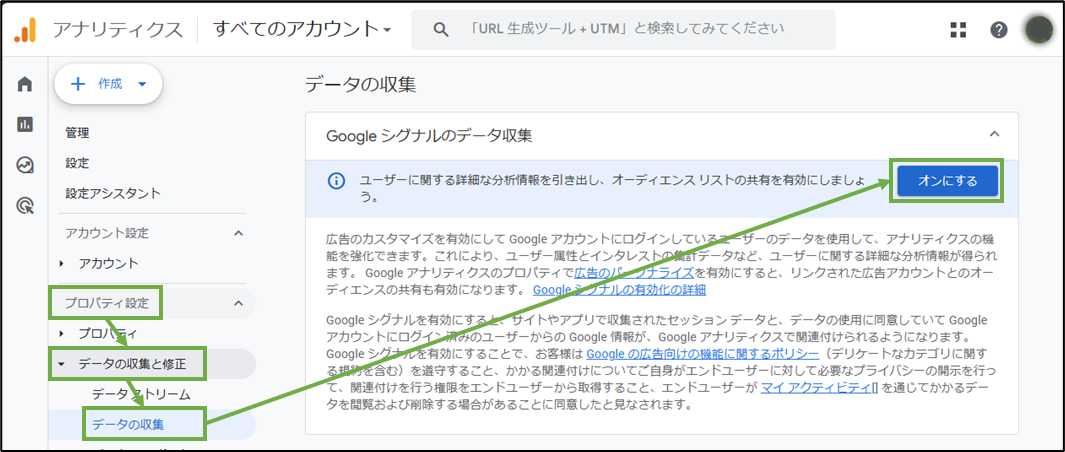
Task: Open Google の広告向けの機能に関するポリシー link
Action: (702, 353)
